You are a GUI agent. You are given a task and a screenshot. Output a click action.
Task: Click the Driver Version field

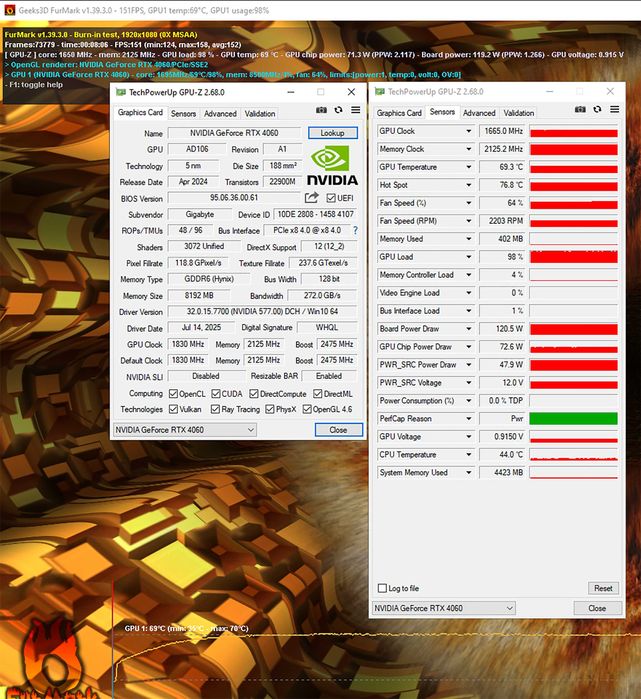(x=262, y=312)
